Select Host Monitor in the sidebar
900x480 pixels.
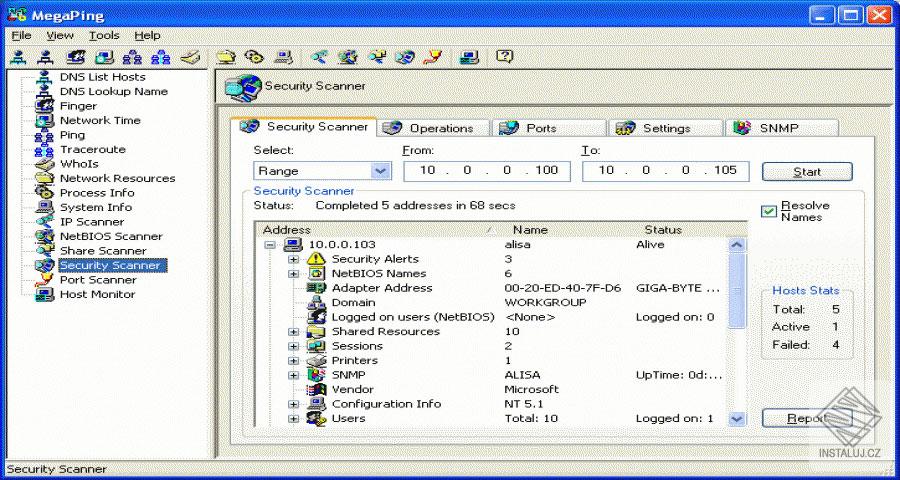(x=97, y=294)
